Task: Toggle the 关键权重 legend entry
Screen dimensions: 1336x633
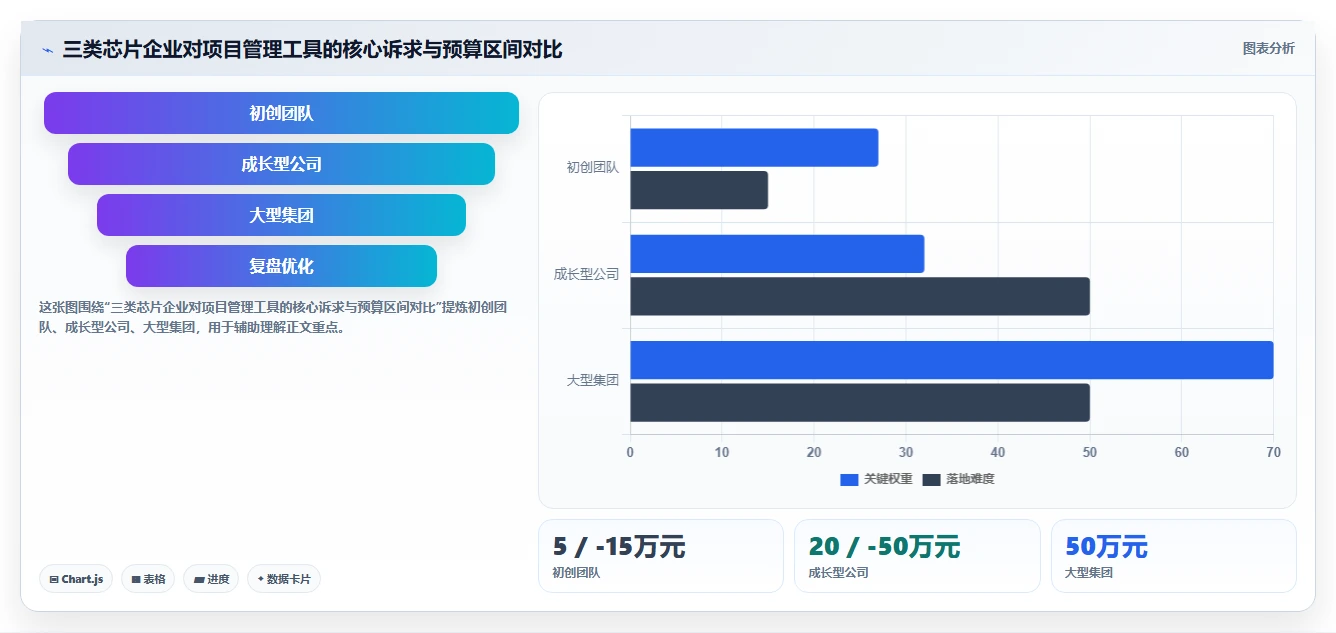Action: (876, 479)
